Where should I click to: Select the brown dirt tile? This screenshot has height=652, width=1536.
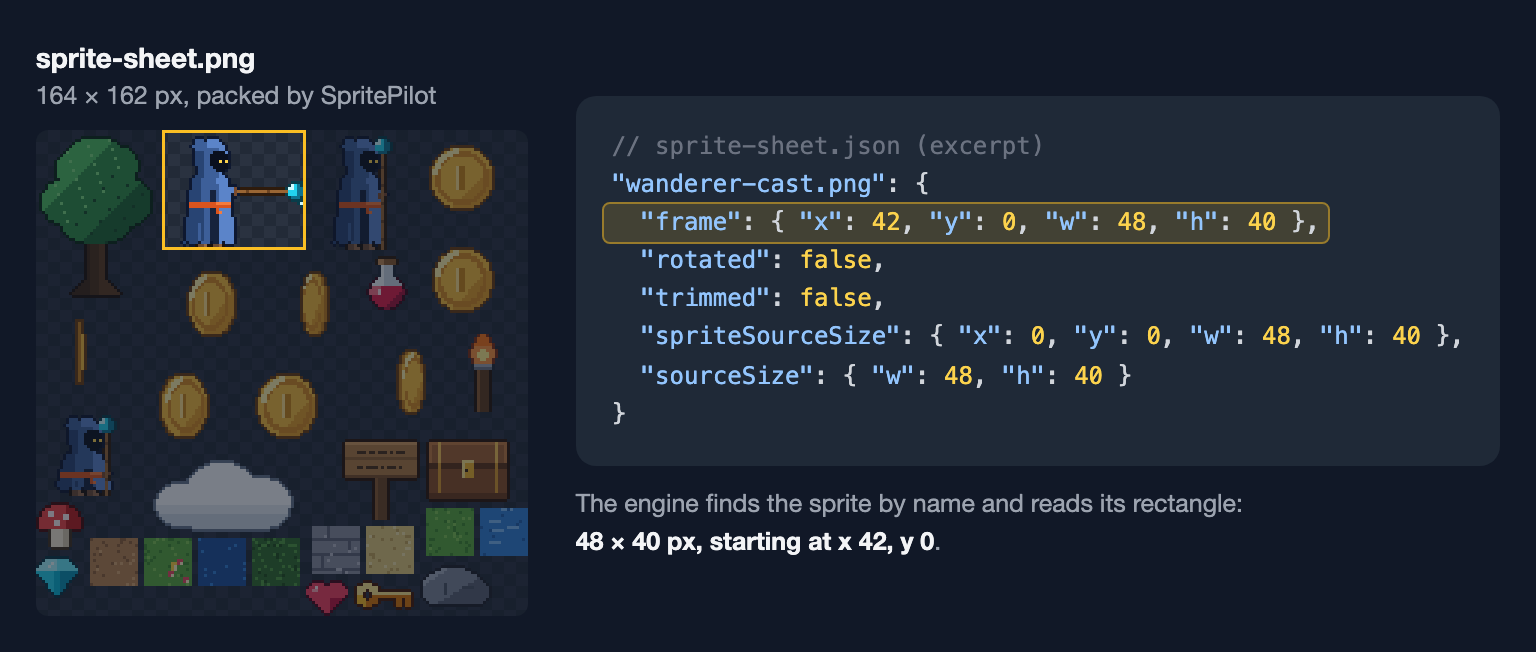(113, 562)
